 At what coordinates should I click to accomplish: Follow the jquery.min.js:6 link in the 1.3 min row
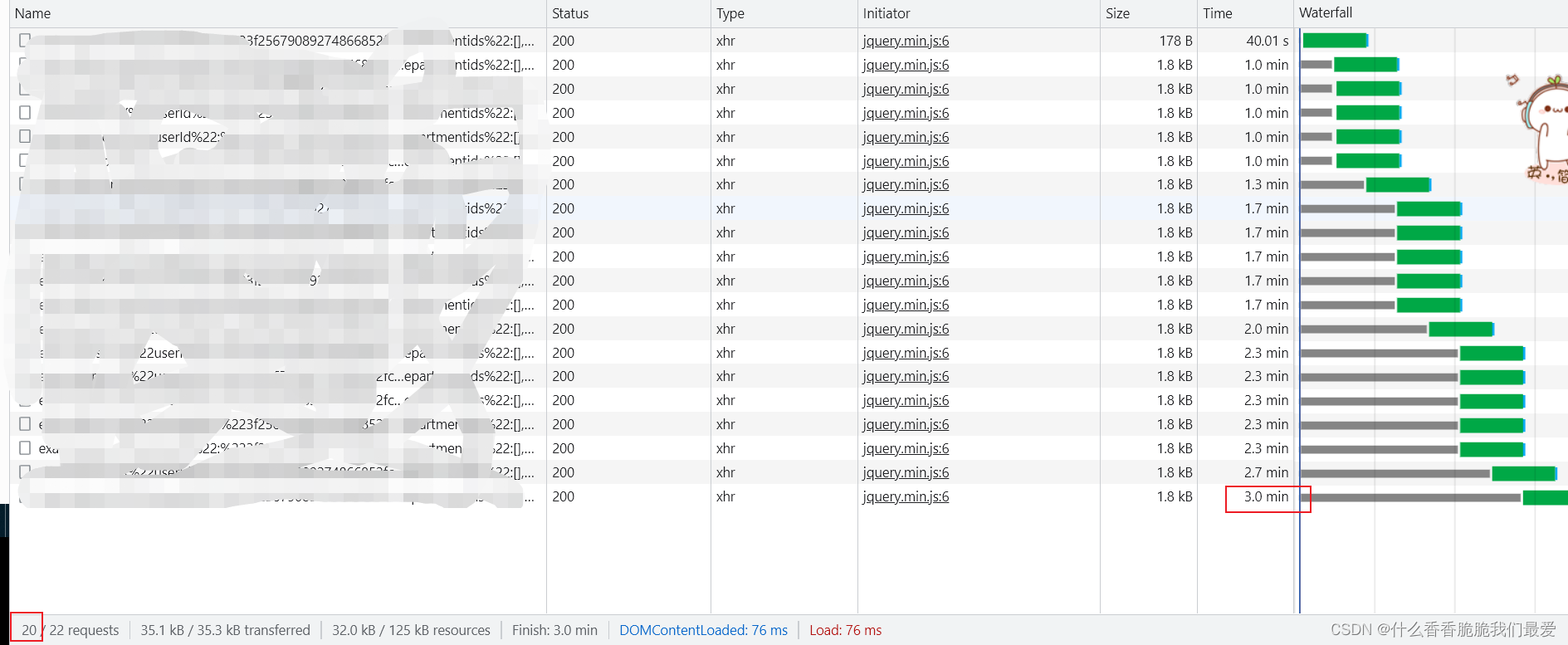click(906, 184)
